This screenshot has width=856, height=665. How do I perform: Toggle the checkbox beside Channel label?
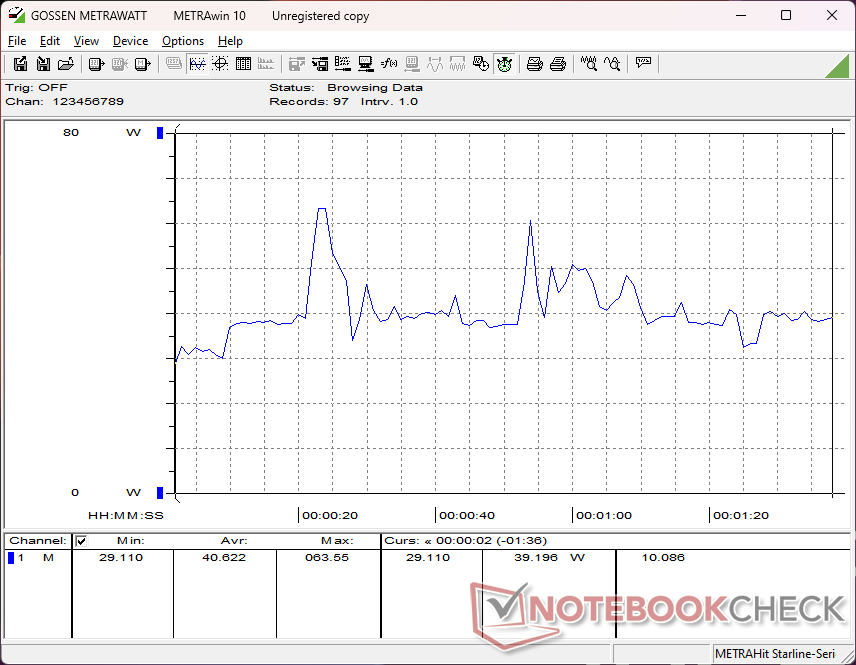[81, 541]
